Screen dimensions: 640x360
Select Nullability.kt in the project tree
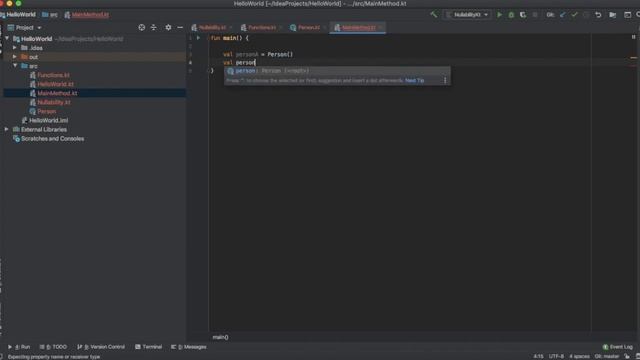tap(54, 102)
